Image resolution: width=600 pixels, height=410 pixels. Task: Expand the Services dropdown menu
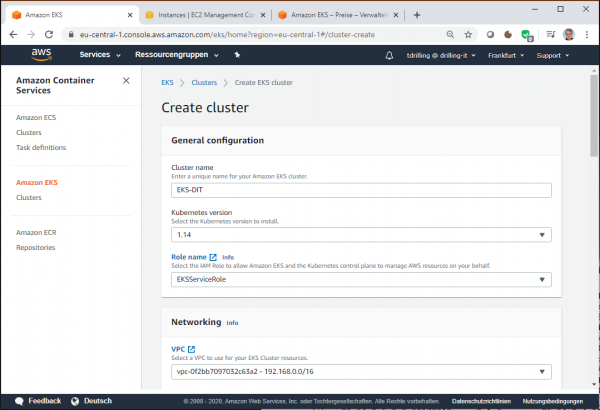click(100, 55)
